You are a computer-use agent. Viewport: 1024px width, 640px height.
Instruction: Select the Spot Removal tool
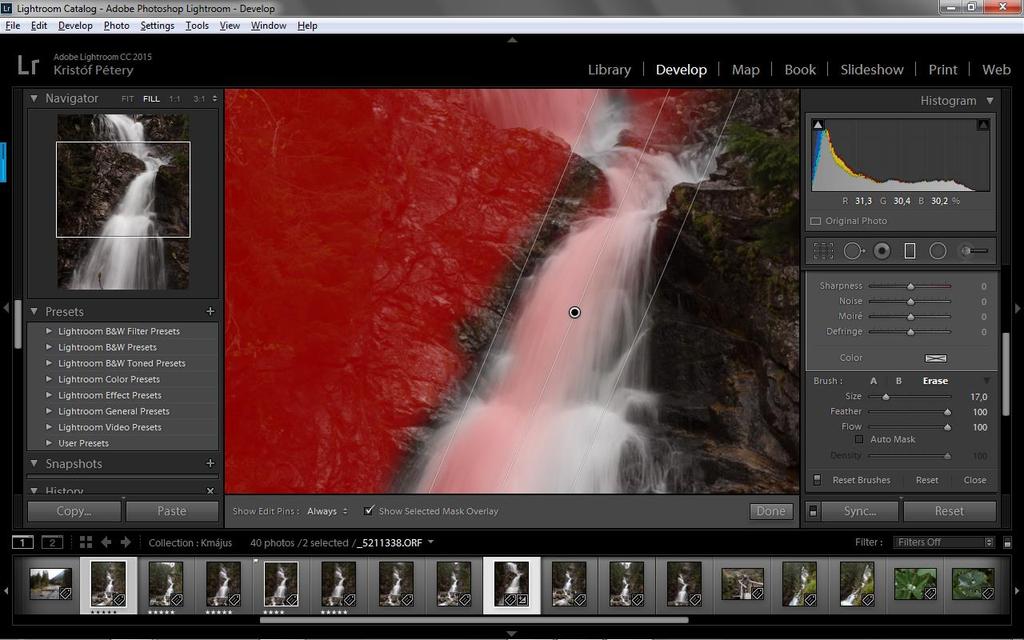(854, 251)
